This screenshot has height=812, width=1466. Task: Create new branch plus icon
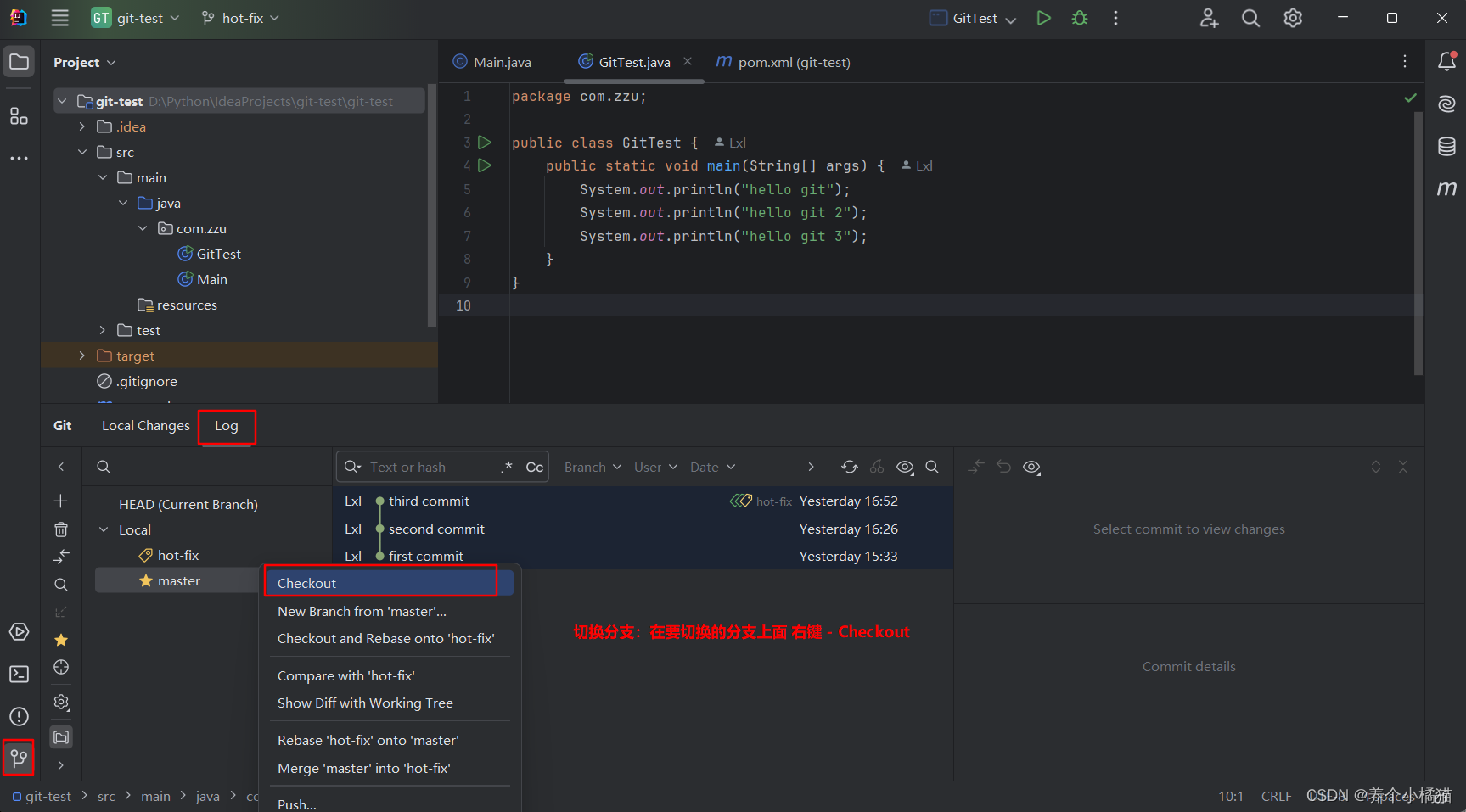pyautogui.click(x=61, y=501)
